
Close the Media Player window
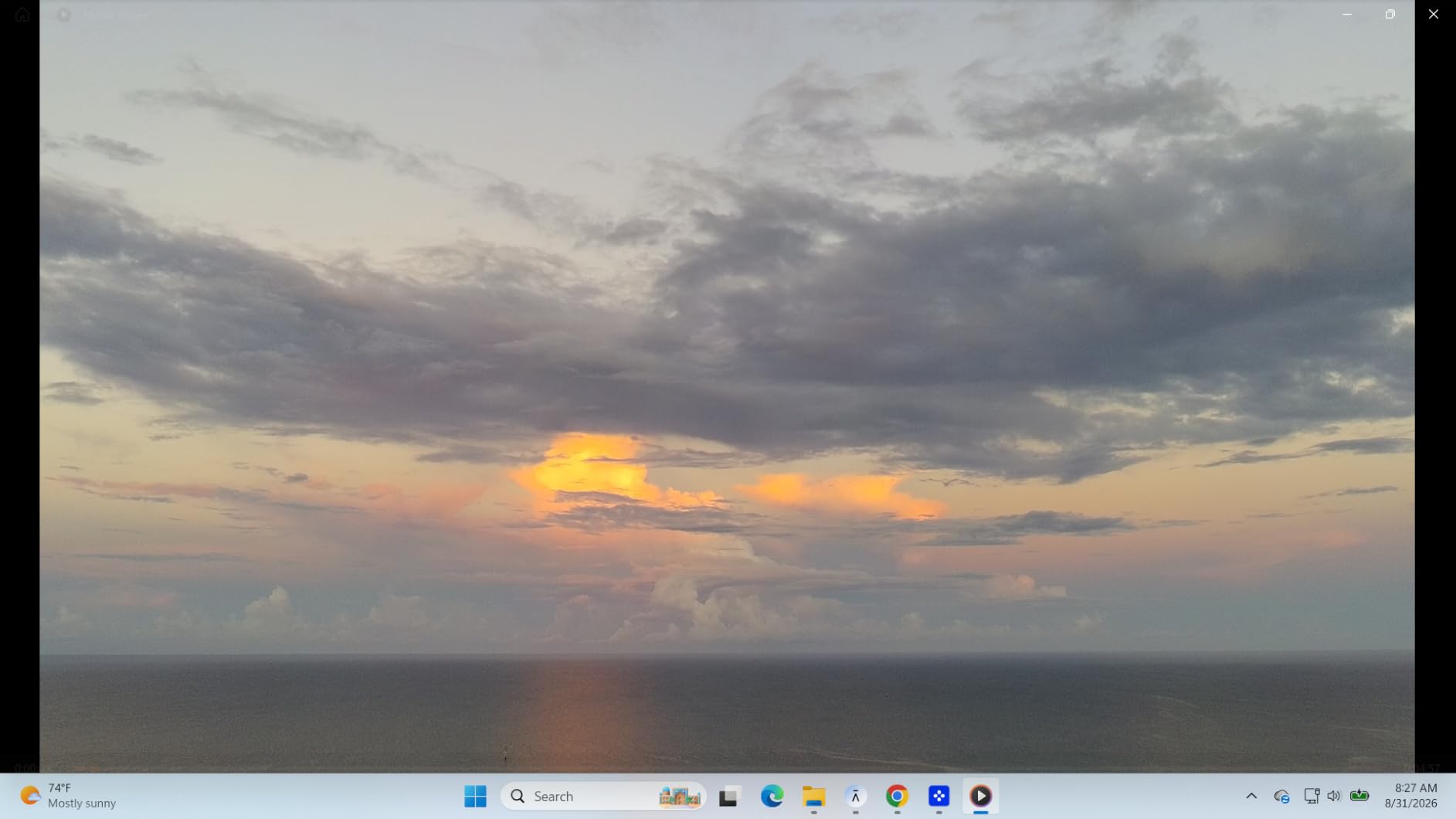1434,15
